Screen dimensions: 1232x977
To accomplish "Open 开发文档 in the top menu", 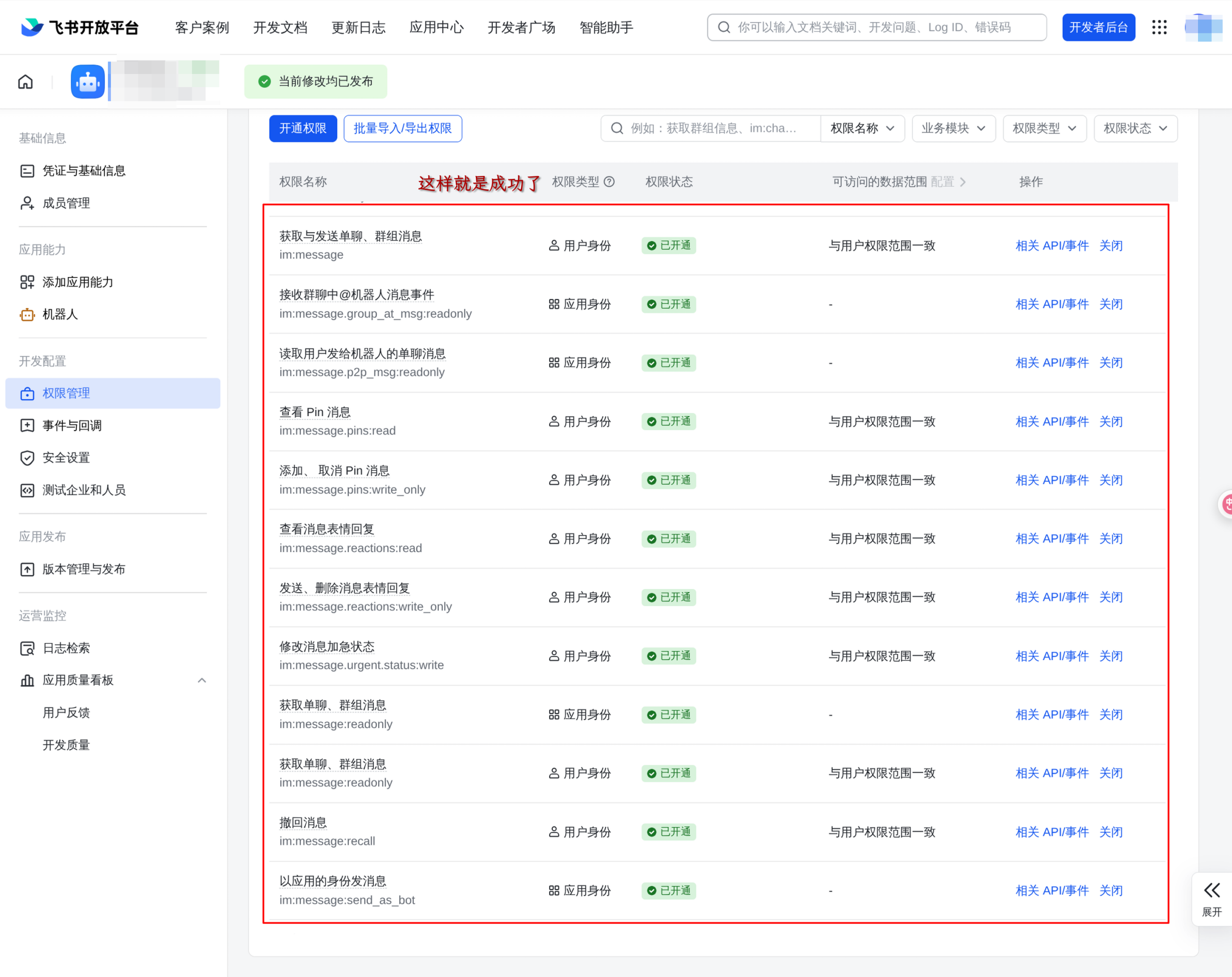I will coord(280,27).
